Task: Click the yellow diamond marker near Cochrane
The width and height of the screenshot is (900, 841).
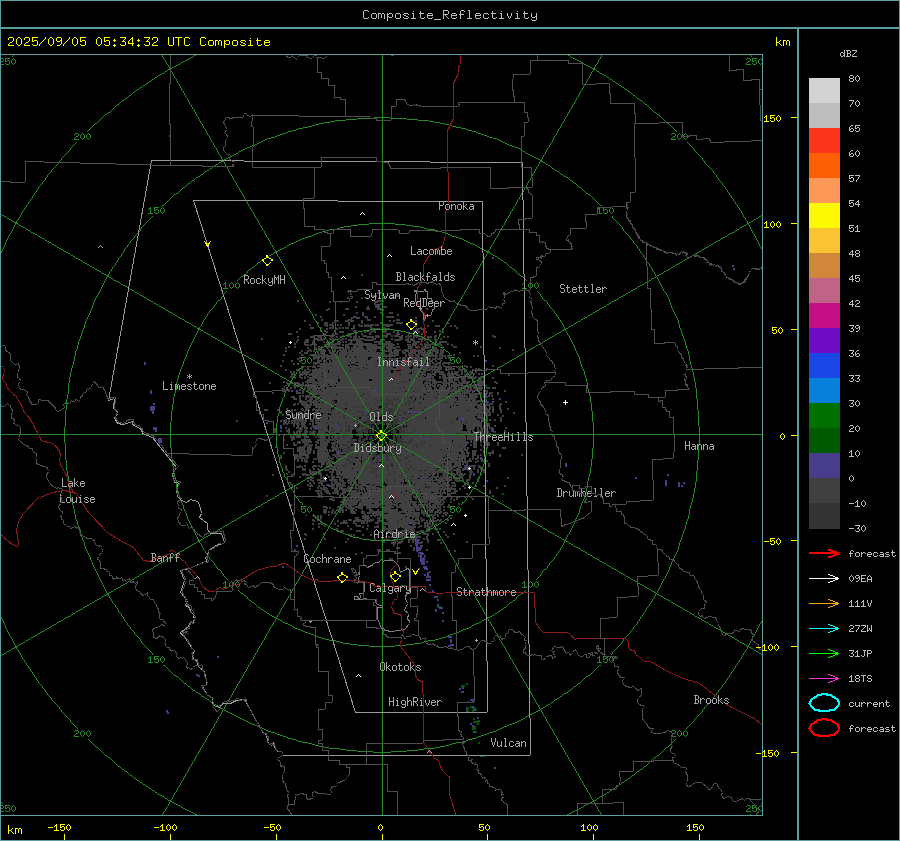Action: tap(343, 578)
